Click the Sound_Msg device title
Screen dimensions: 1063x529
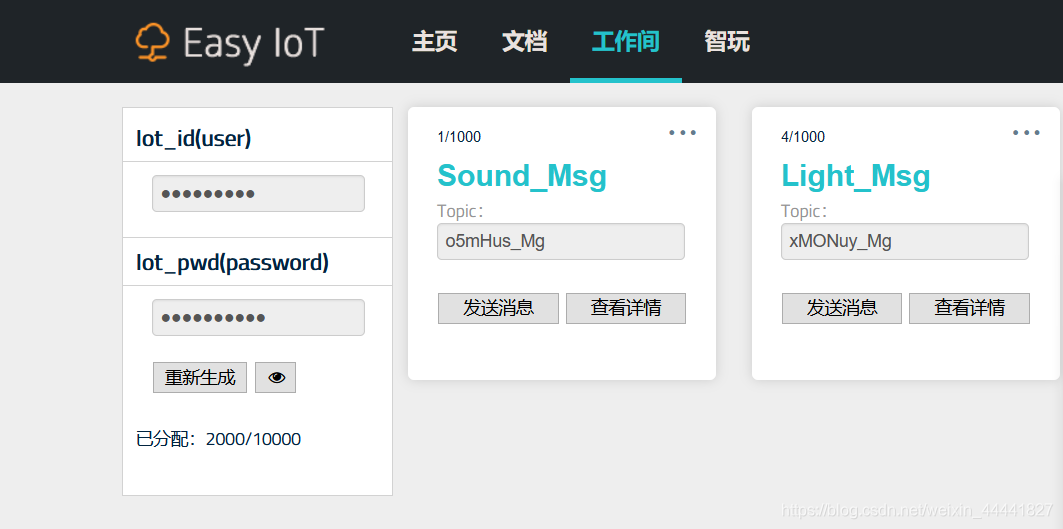point(522,176)
